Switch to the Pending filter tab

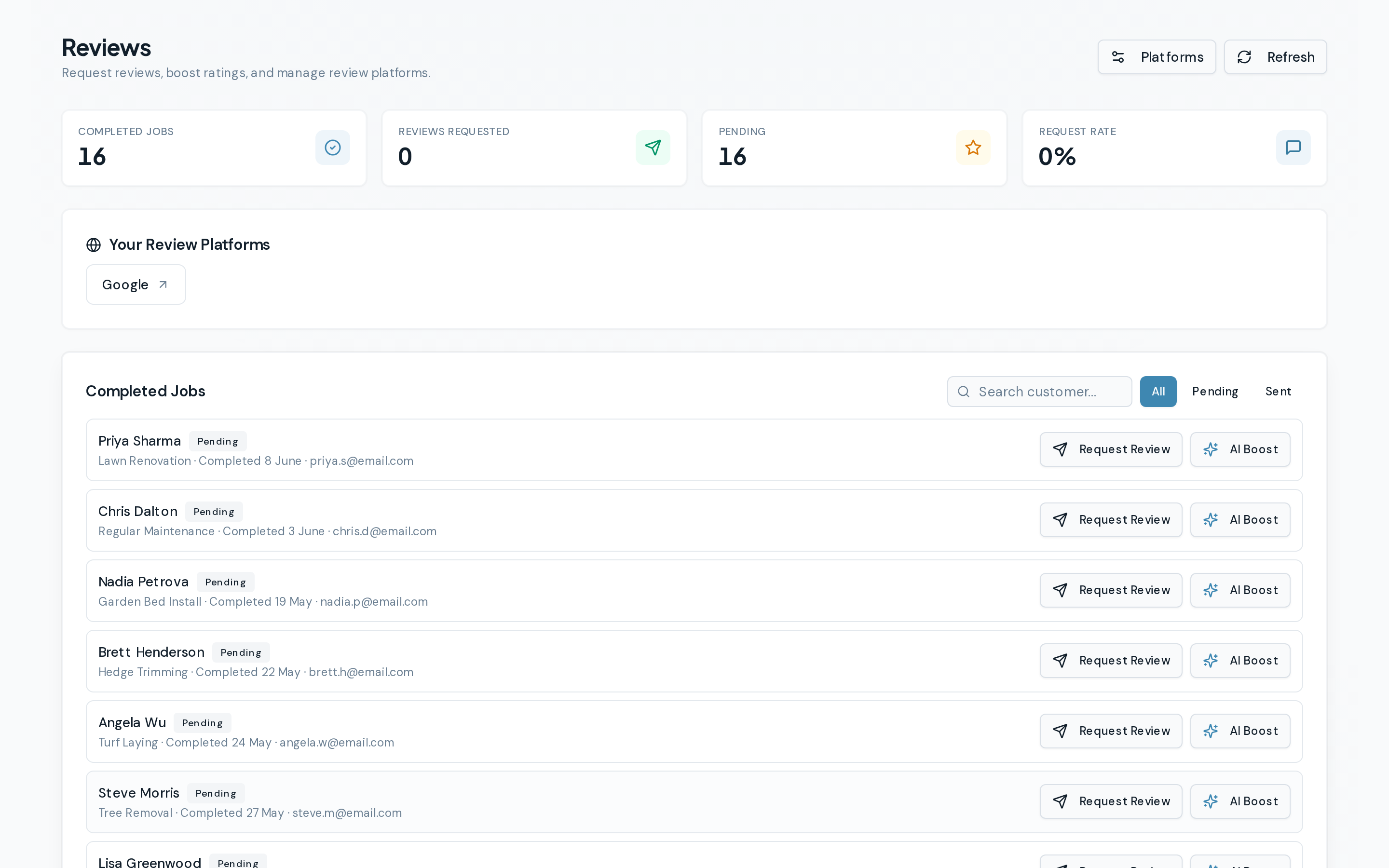1214,392
